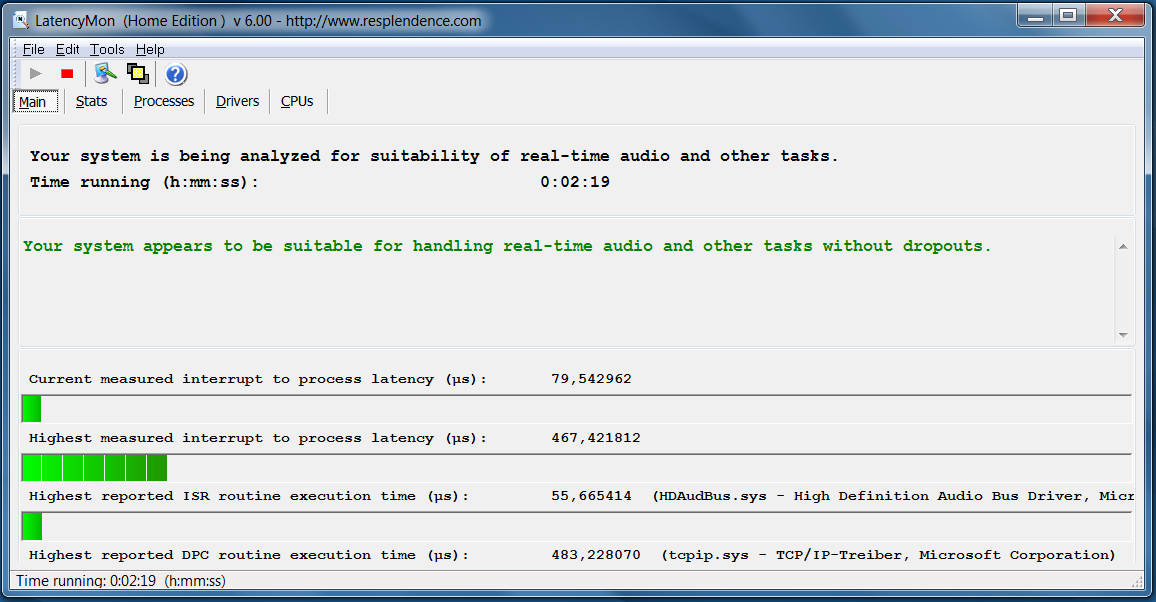
Task: Open the Help menu
Action: pyautogui.click(x=150, y=49)
